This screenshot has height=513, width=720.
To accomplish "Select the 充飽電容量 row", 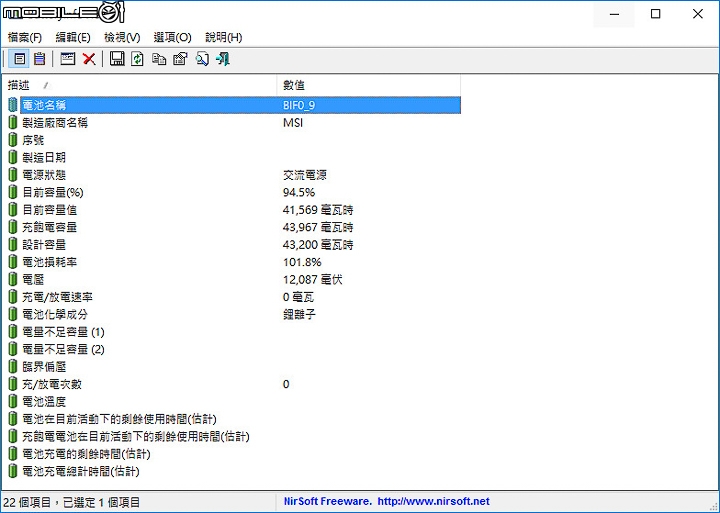I will click(234, 227).
